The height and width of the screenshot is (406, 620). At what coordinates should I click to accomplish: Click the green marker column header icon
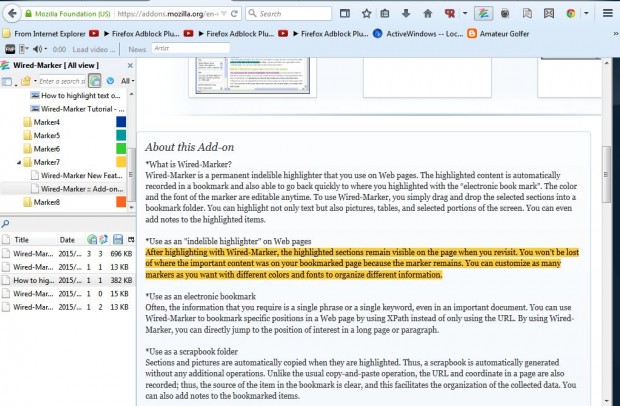[x=92, y=239]
